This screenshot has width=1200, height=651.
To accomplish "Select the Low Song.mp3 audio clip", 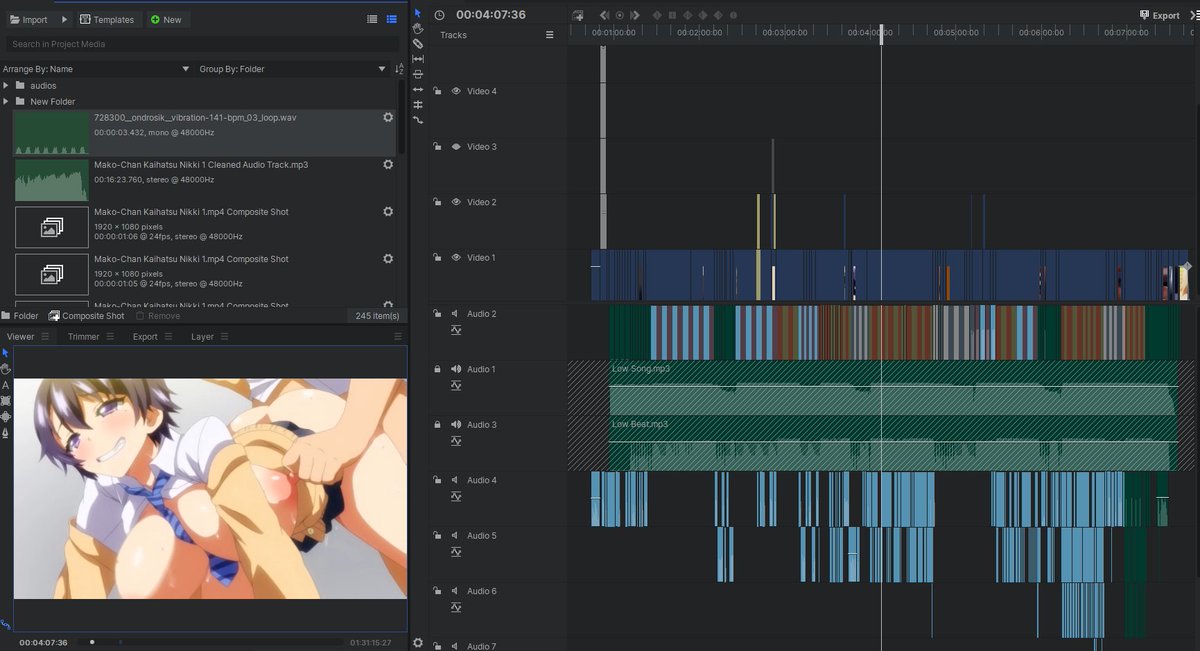I will [893, 388].
